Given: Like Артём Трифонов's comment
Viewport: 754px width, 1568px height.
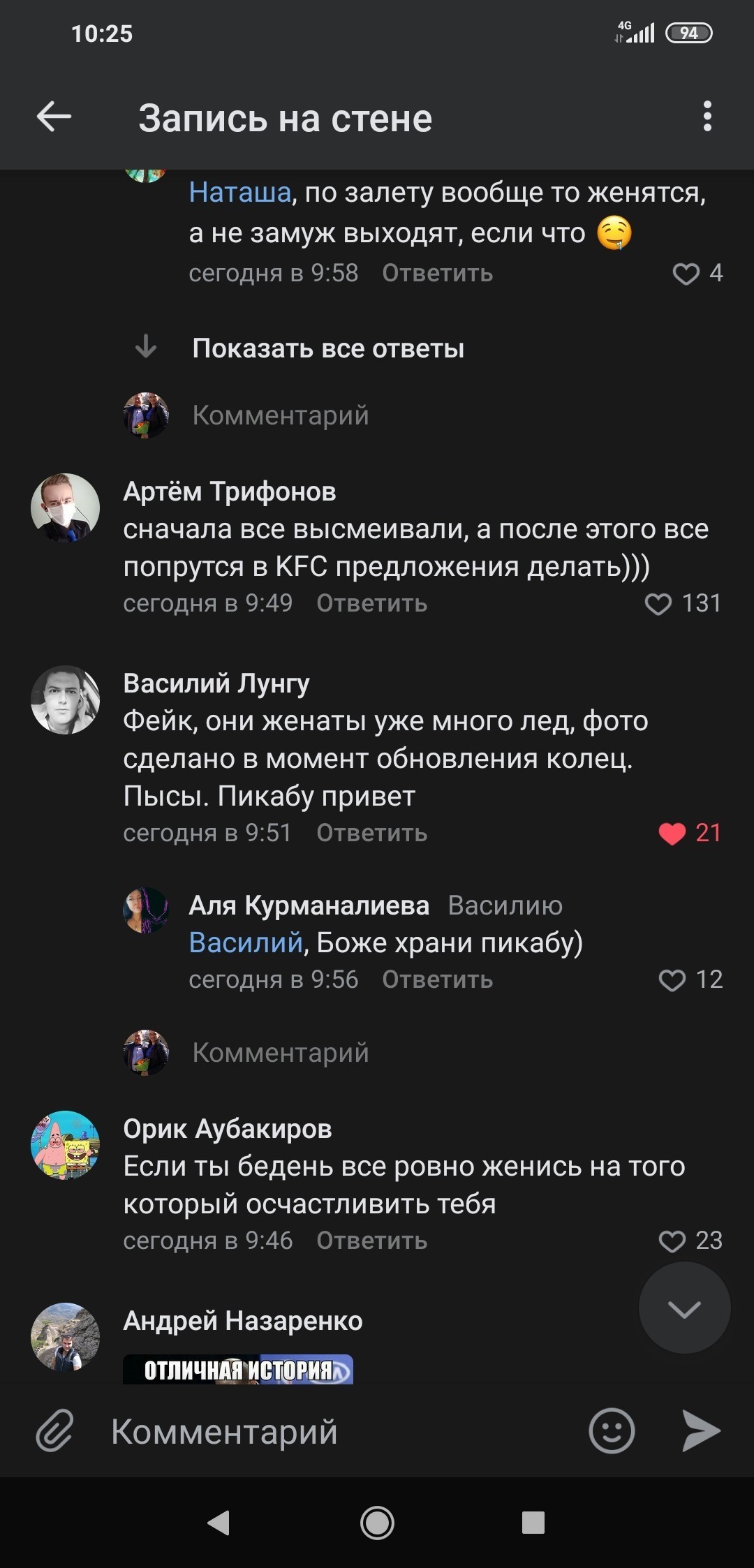Looking at the screenshot, I should (658, 604).
